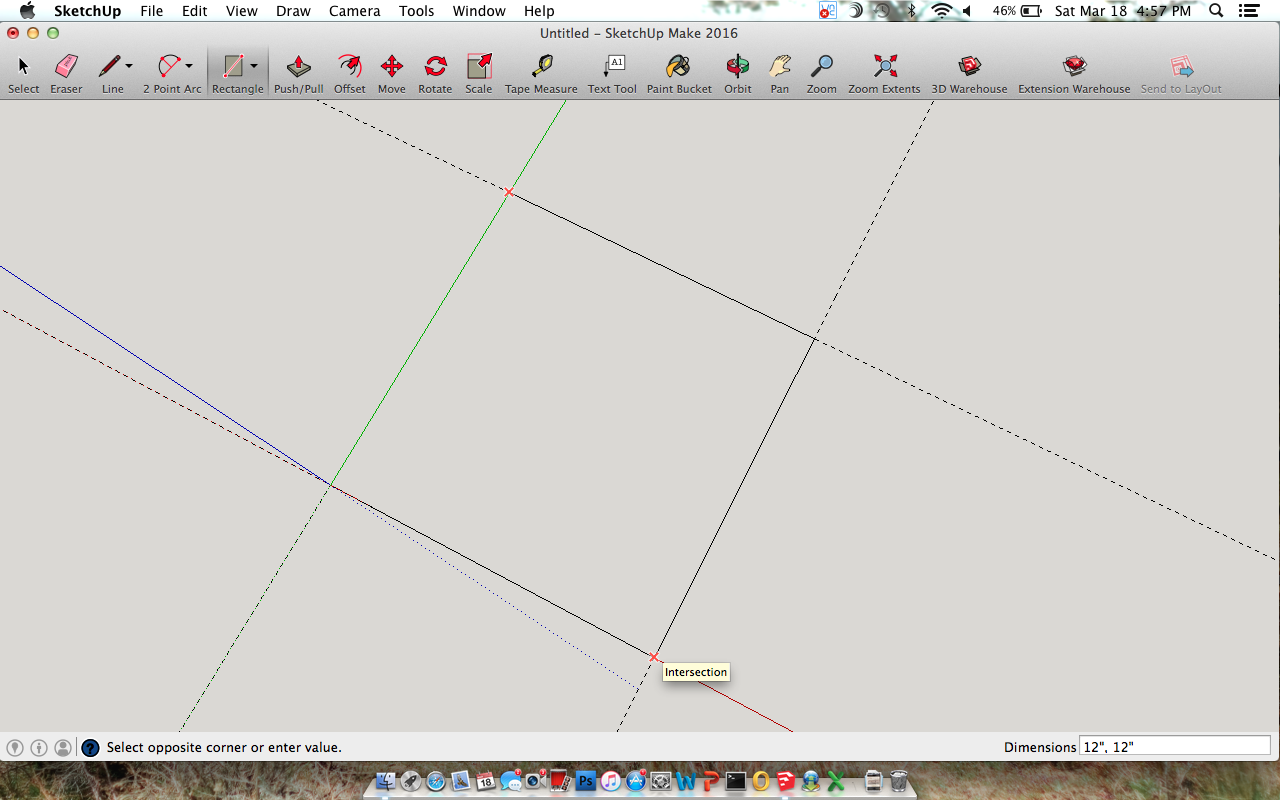Click the sign-in person status icon
Viewport: 1280px width, 800px height.
(x=63, y=747)
